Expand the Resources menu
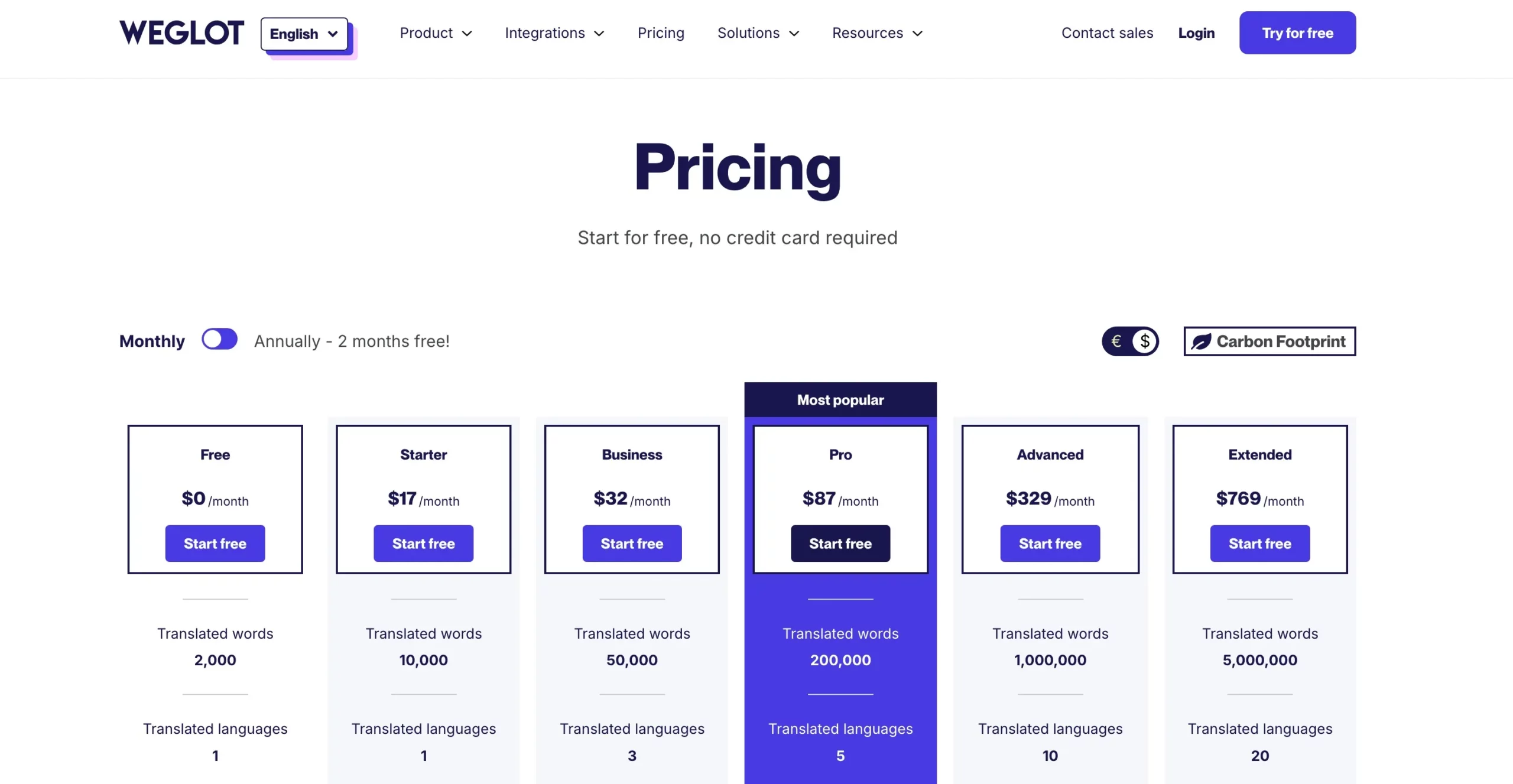 (x=877, y=33)
